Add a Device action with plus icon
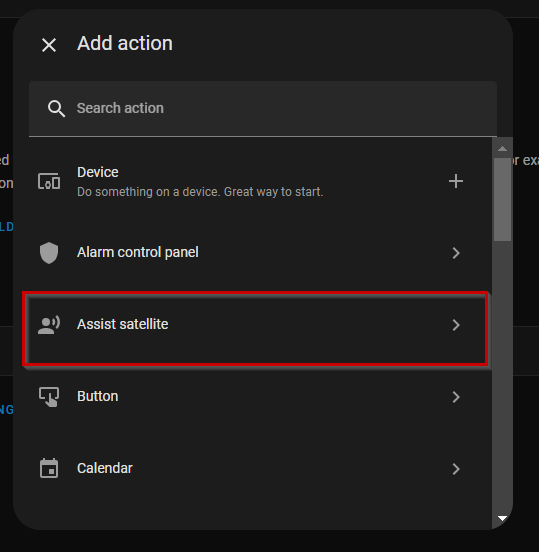The height and width of the screenshot is (552, 539). [x=456, y=181]
